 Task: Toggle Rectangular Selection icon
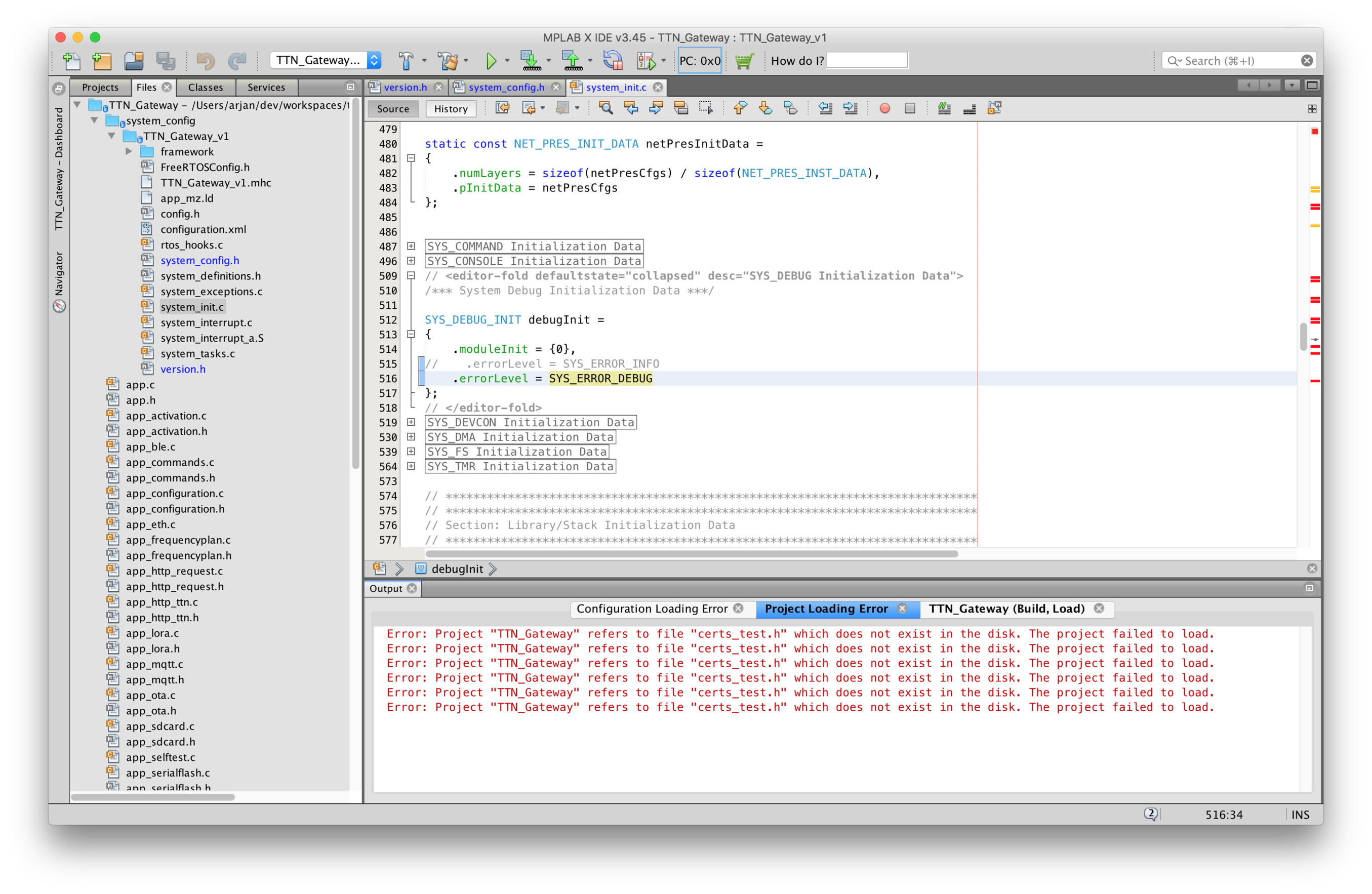[706, 108]
